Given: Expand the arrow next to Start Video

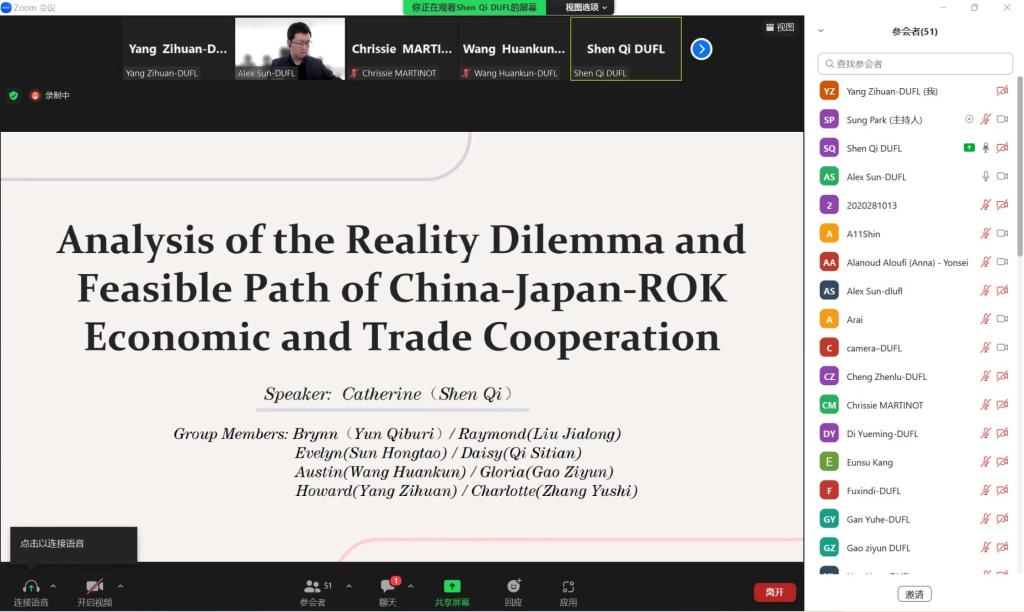Looking at the screenshot, I should [x=120, y=586].
